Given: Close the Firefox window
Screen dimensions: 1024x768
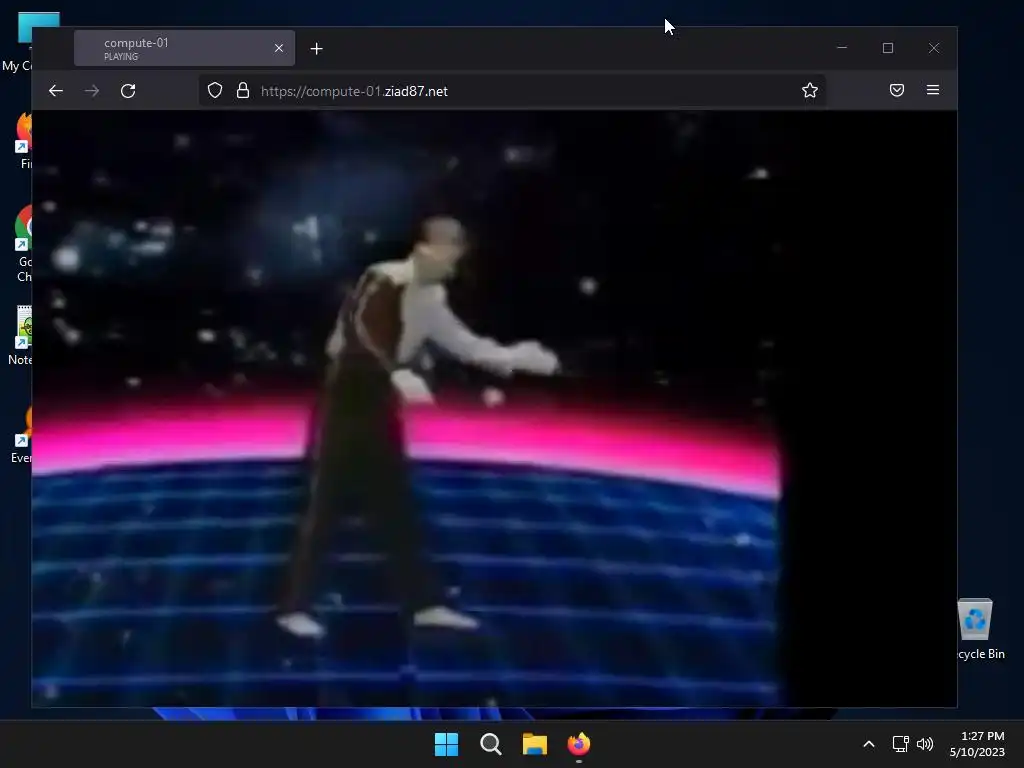Looking at the screenshot, I should point(934,48).
